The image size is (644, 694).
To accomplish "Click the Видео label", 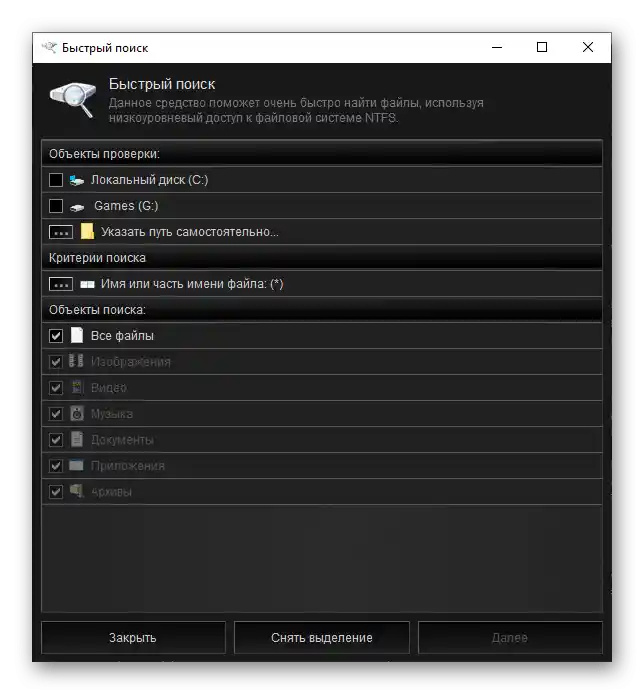I will pyautogui.click(x=109, y=388).
